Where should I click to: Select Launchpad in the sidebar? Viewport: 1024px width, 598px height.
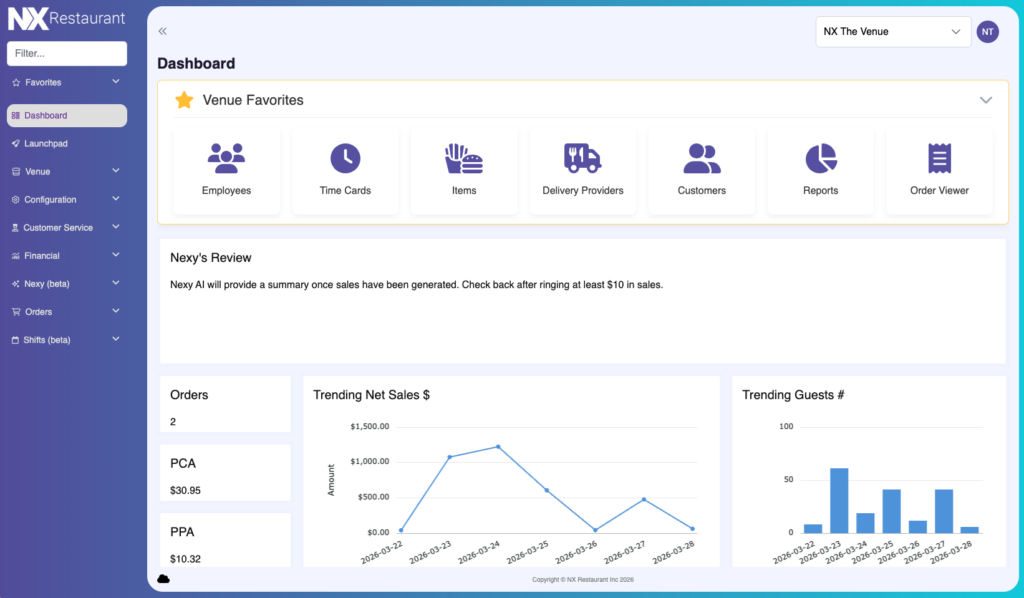[66, 143]
